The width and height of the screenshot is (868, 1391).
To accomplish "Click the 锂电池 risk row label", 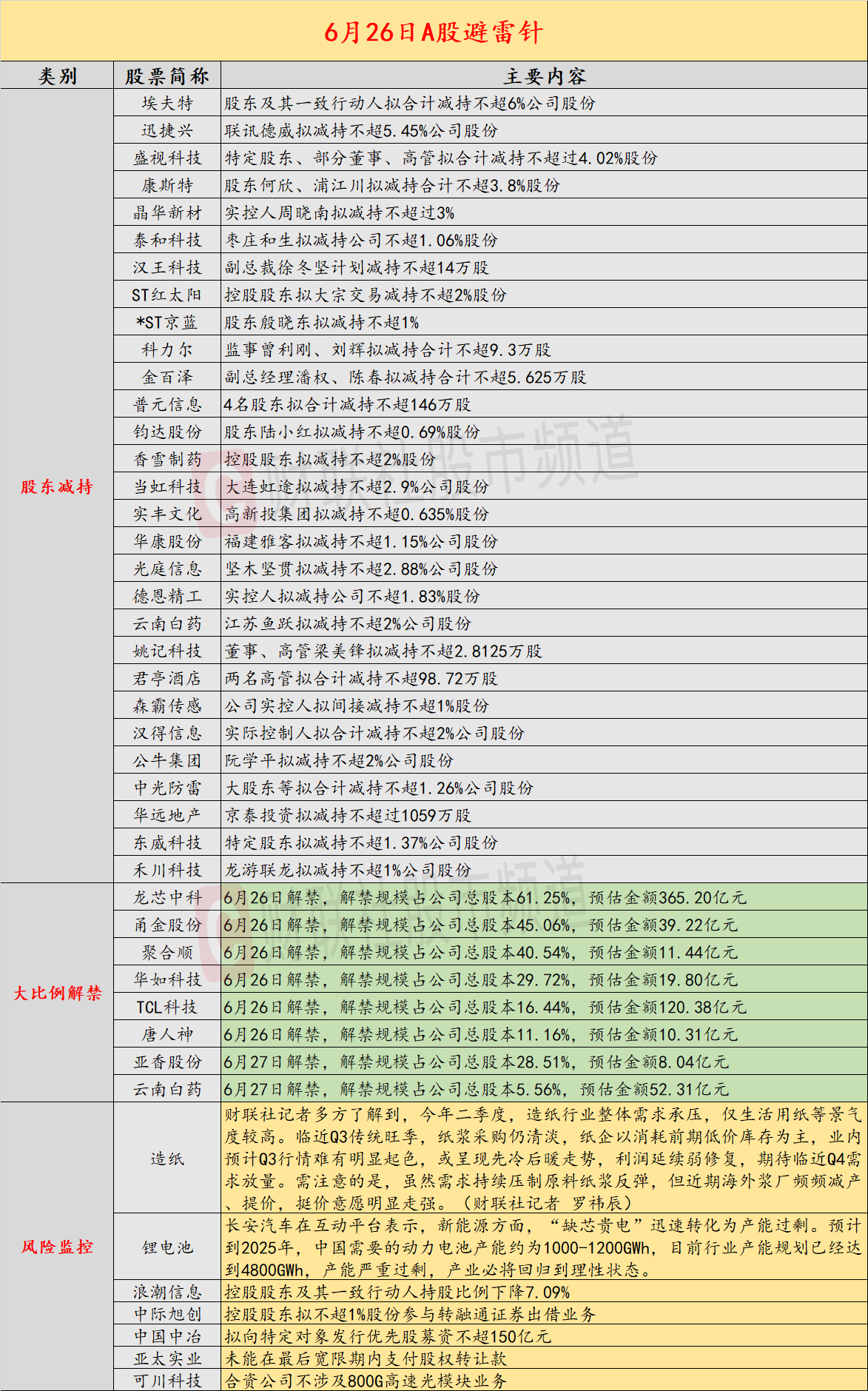I will click(167, 1247).
